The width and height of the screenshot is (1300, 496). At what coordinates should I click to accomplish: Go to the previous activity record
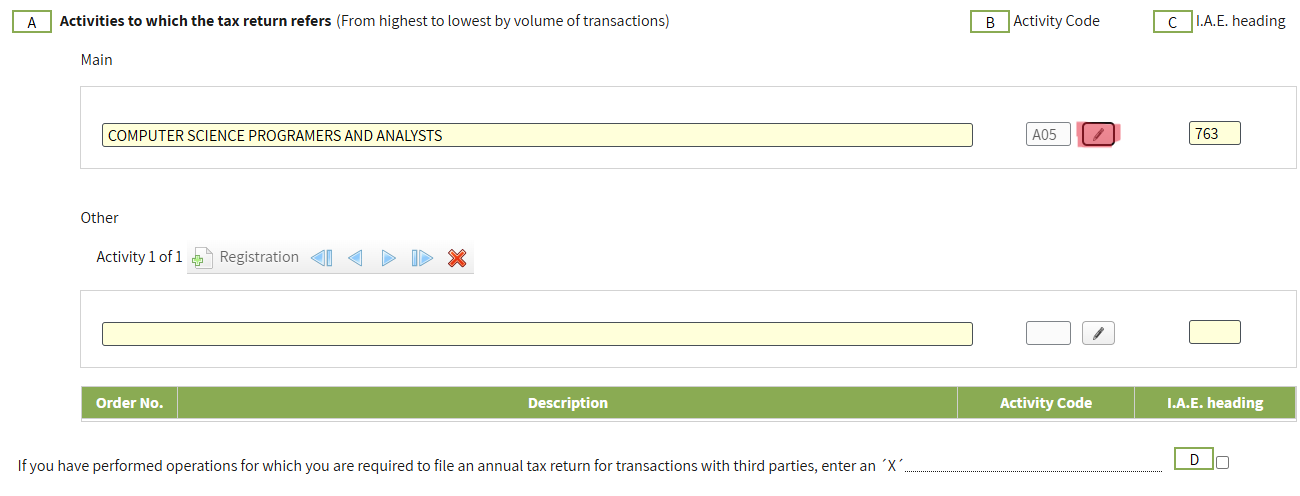[354, 258]
